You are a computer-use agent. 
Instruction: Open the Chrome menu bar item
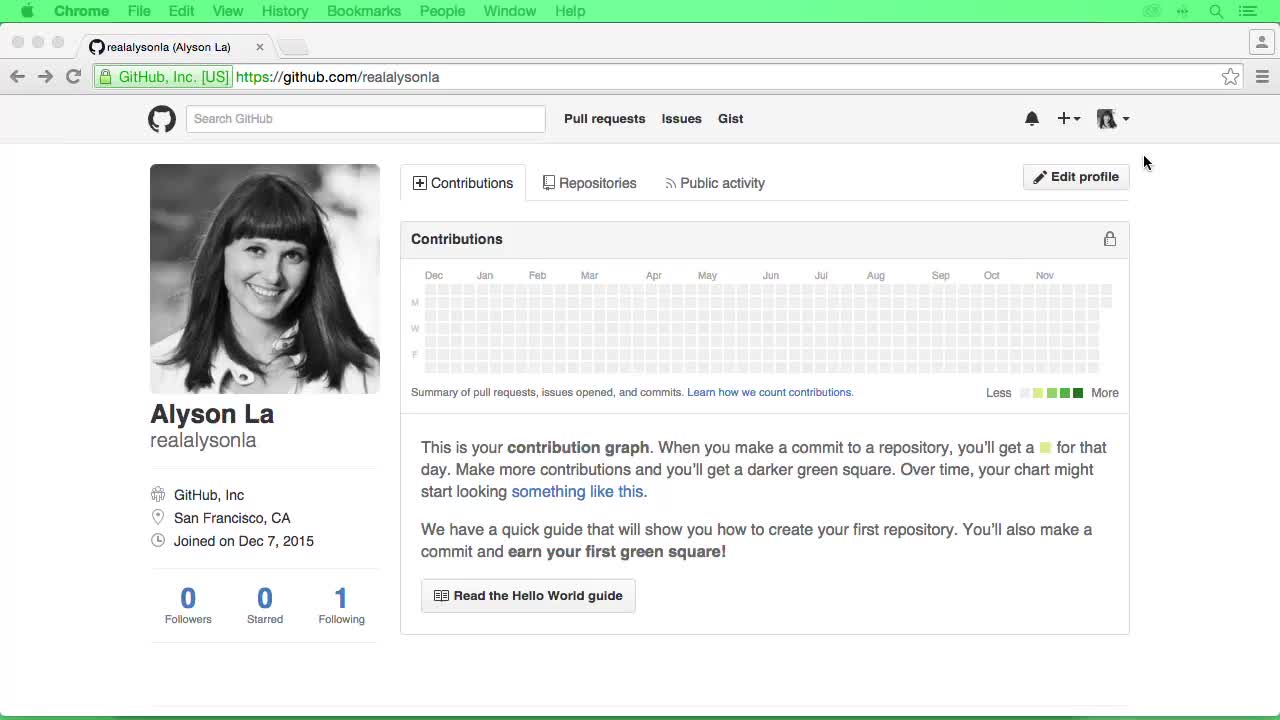coord(81,11)
